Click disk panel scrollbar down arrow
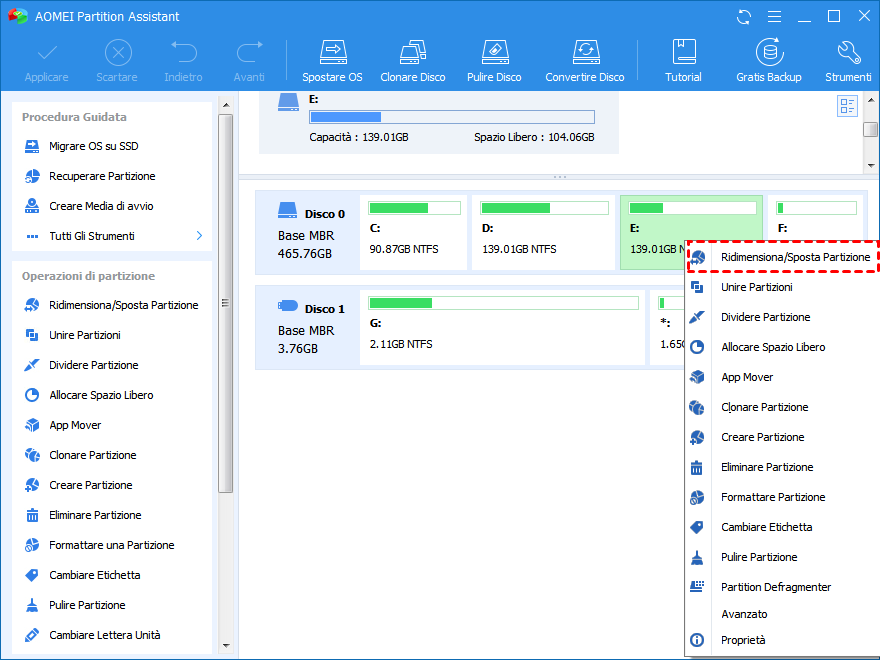The height and width of the screenshot is (660, 880). pyautogui.click(x=870, y=166)
